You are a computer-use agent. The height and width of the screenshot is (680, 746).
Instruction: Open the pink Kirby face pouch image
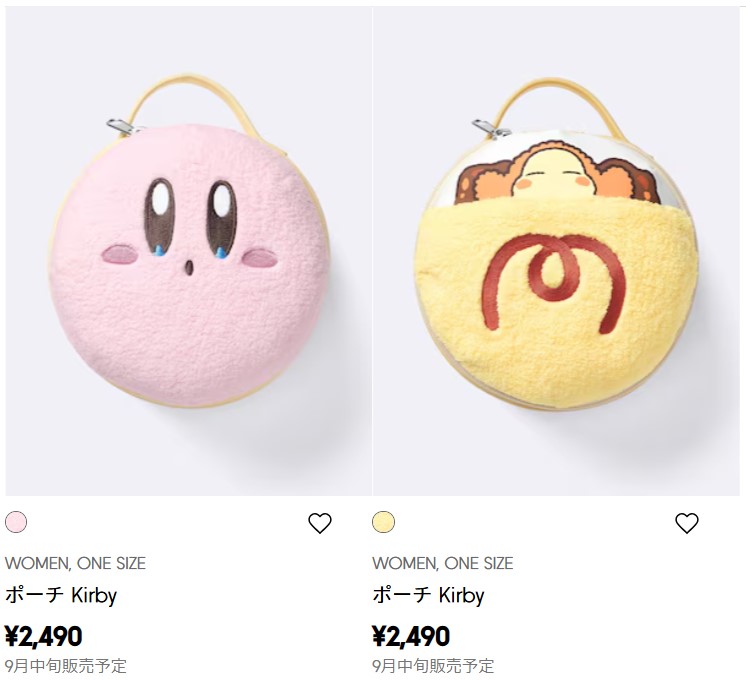tap(188, 251)
